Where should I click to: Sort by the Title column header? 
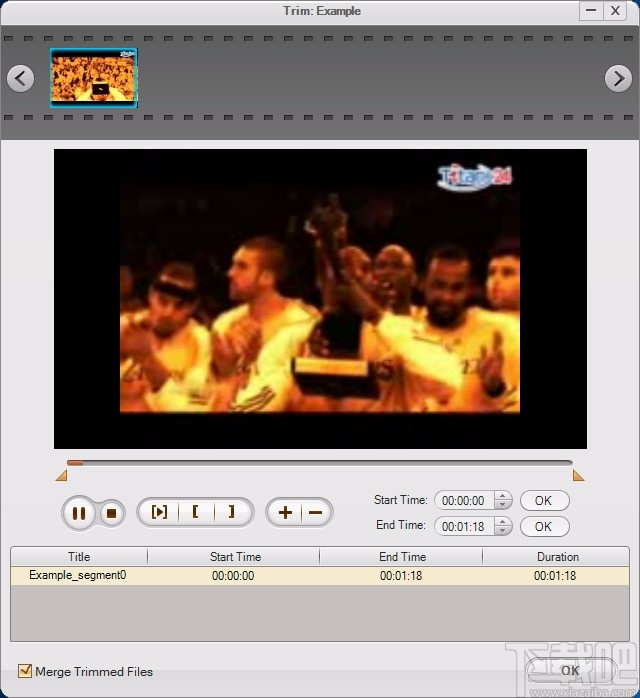point(79,556)
